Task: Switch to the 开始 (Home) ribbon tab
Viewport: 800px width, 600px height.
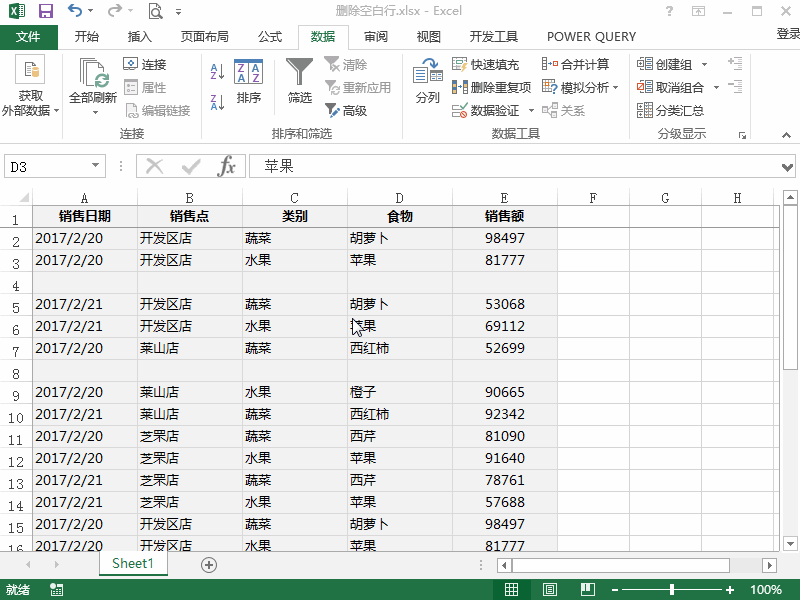Action: point(87,37)
